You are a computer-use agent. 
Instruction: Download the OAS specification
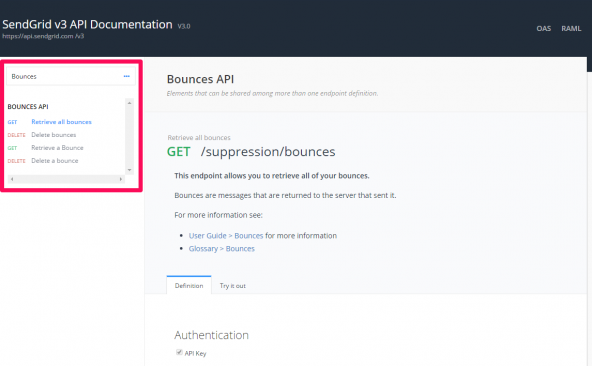[x=544, y=28]
